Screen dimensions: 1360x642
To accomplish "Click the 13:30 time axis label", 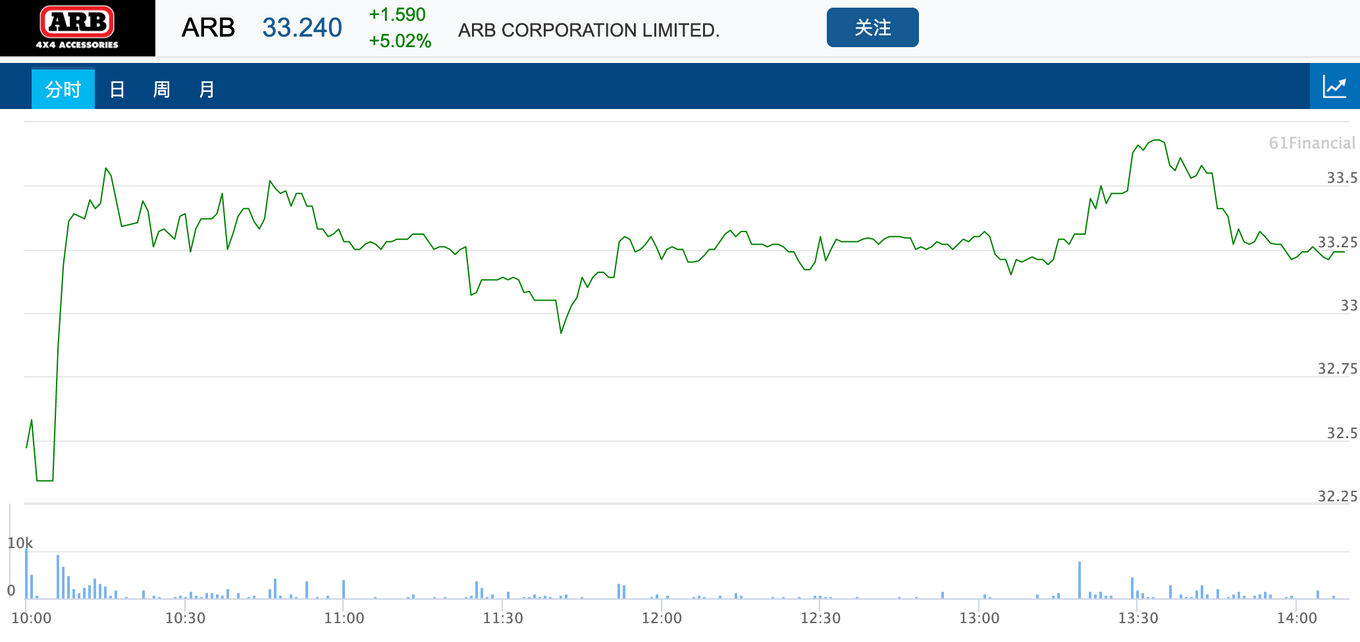I will pos(1139,618).
